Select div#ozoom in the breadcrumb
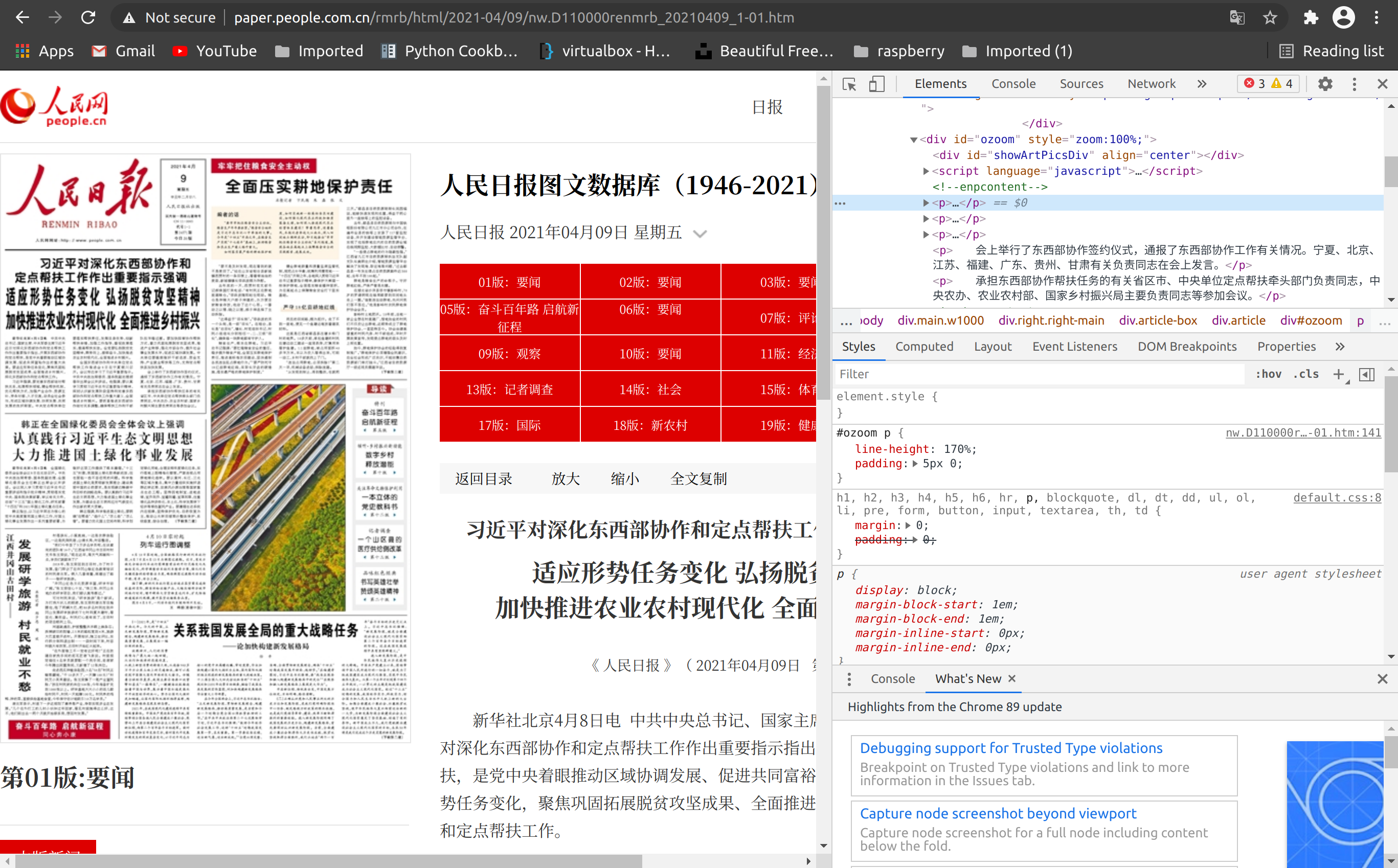The height and width of the screenshot is (868, 1398). pyautogui.click(x=1311, y=321)
